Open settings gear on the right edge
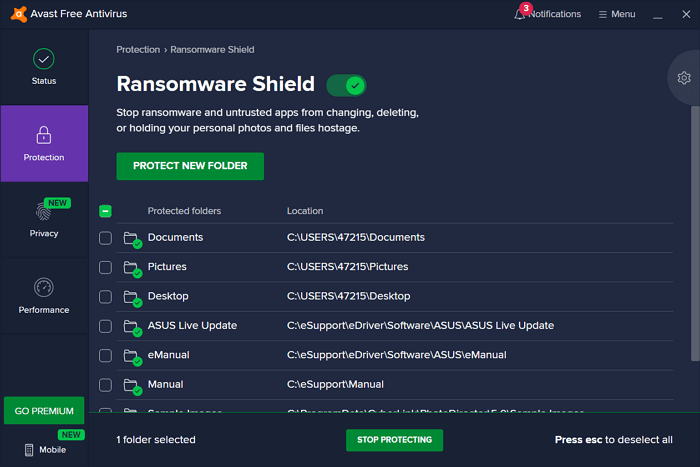 pyautogui.click(x=684, y=78)
